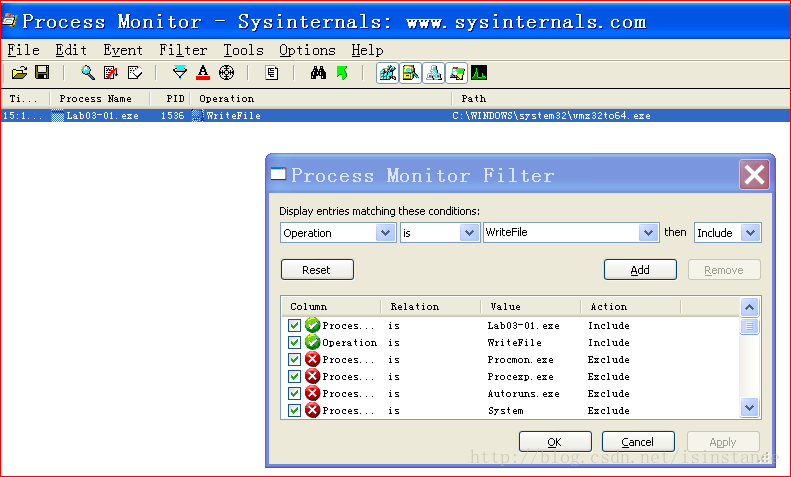Open the Tools menu
Image resolution: width=791 pixels, height=477 pixels.
click(x=243, y=50)
